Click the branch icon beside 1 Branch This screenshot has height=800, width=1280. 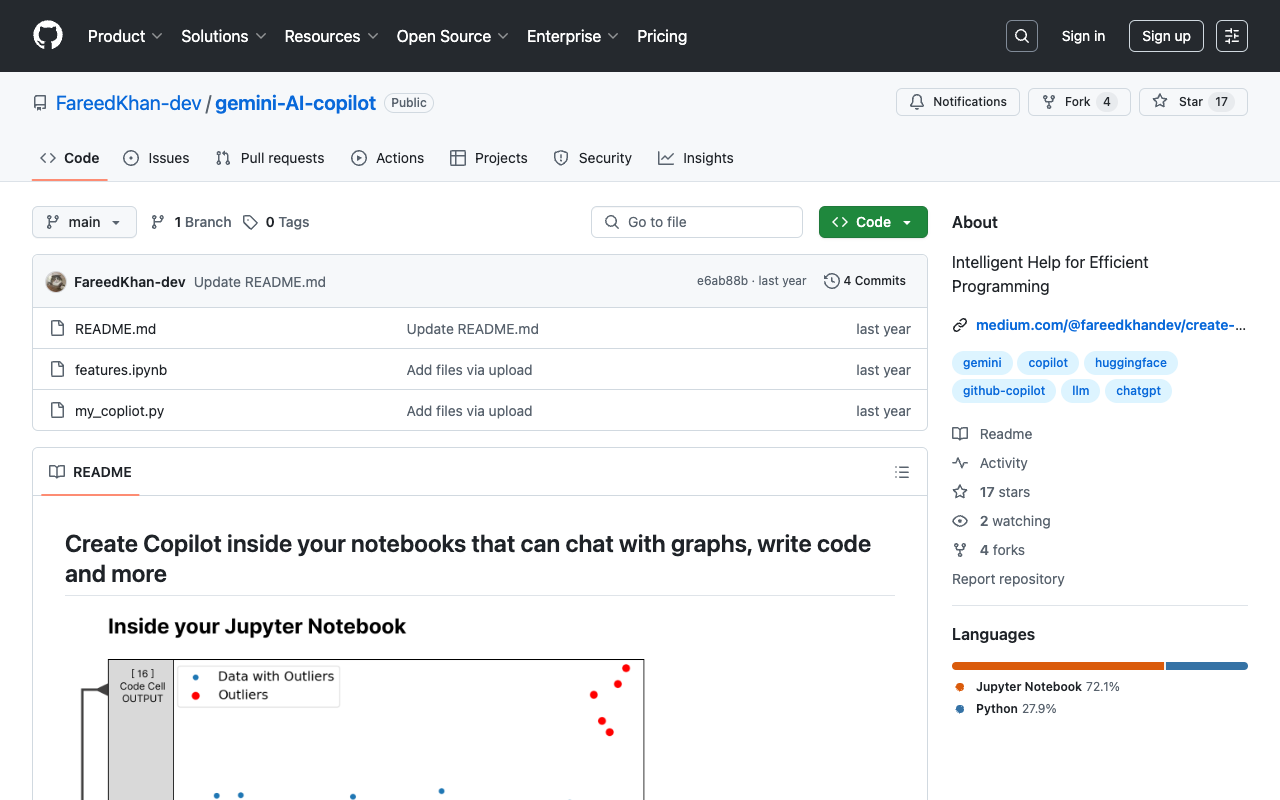(x=158, y=222)
